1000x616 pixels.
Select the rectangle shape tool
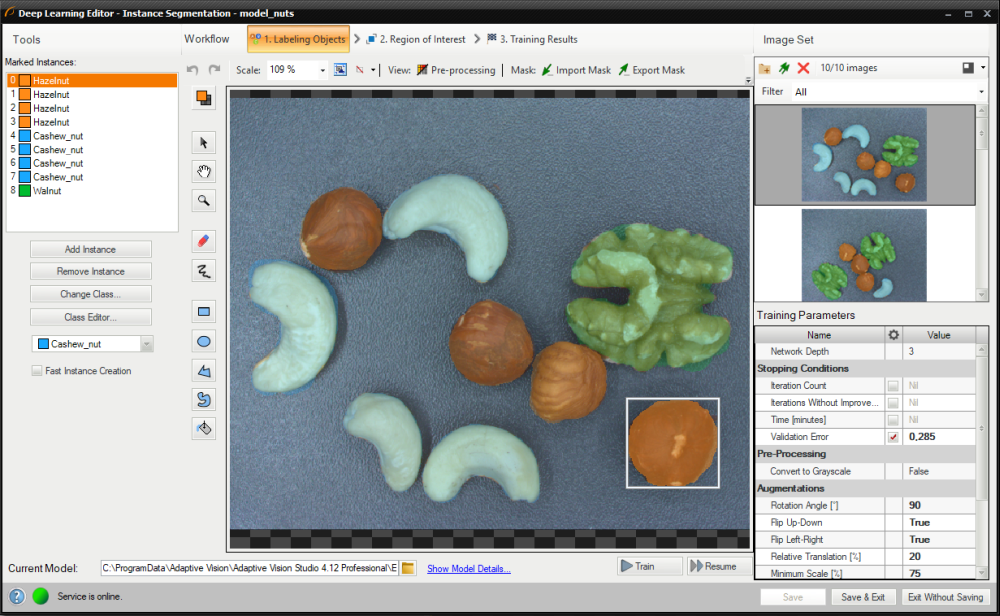204,312
